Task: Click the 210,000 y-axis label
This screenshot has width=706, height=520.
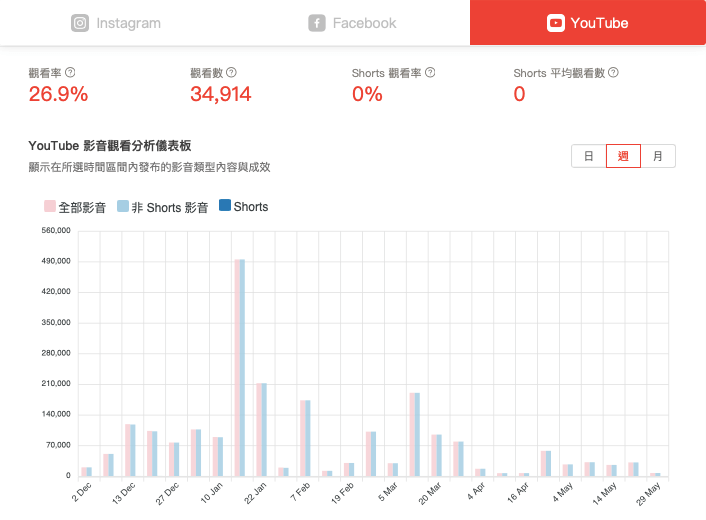Action: click(56, 384)
